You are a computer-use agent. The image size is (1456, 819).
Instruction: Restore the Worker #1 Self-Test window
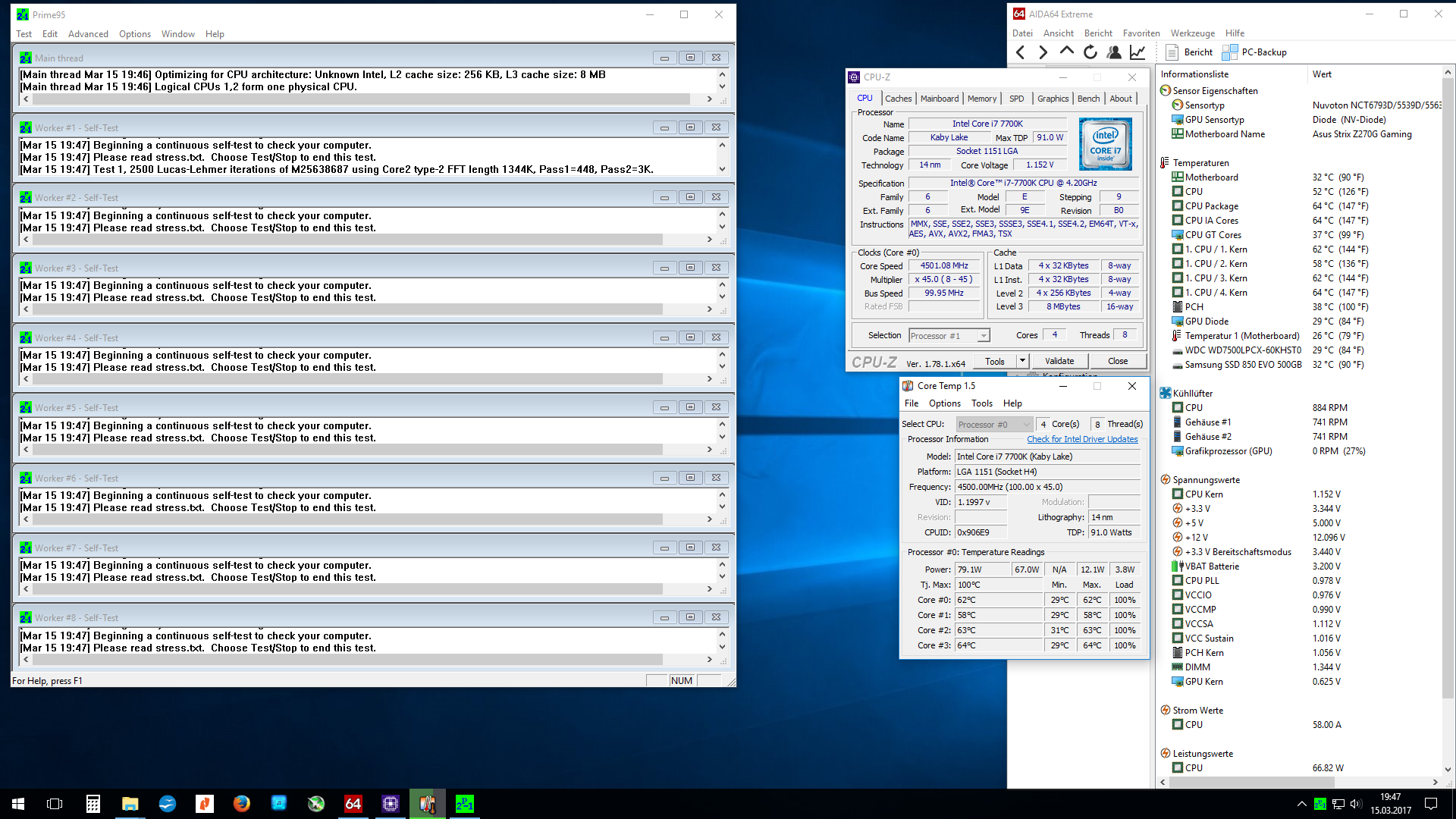tap(690, 127)
